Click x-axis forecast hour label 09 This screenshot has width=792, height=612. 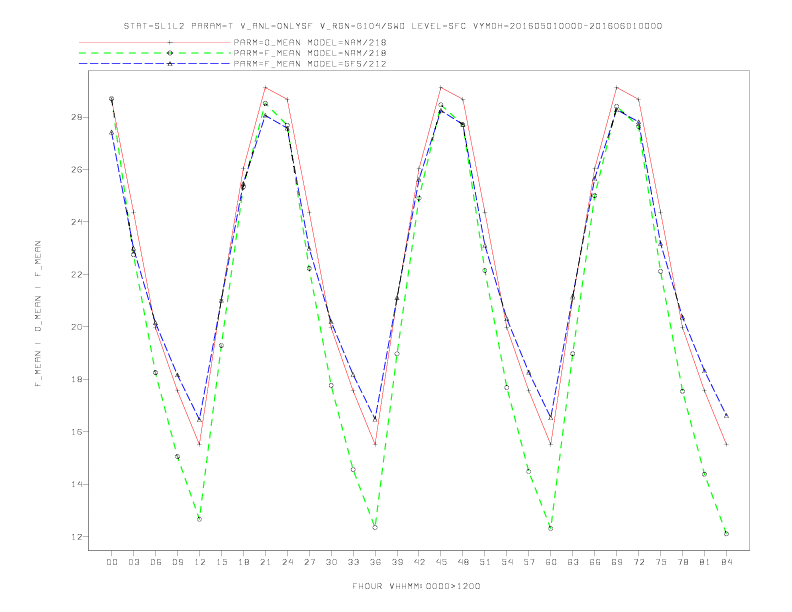pos(177,562)
